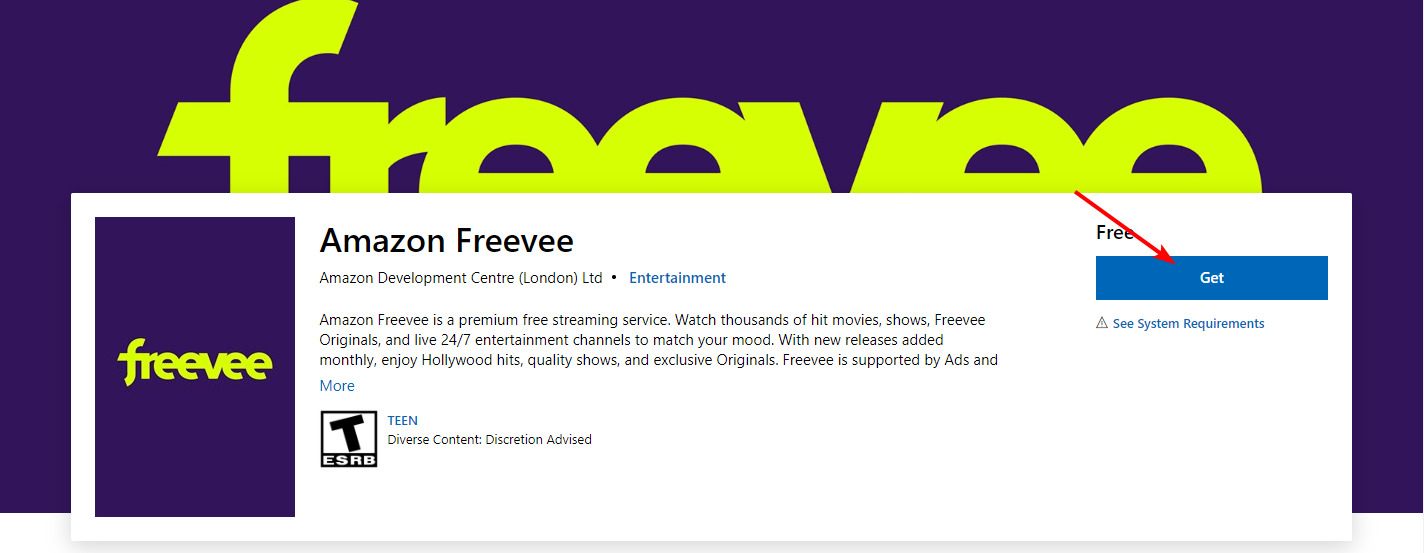The width and height of the screenshot is (1424, 553).
Task: Click the ESRB Teen rating badge
Action: pos(348,439)
